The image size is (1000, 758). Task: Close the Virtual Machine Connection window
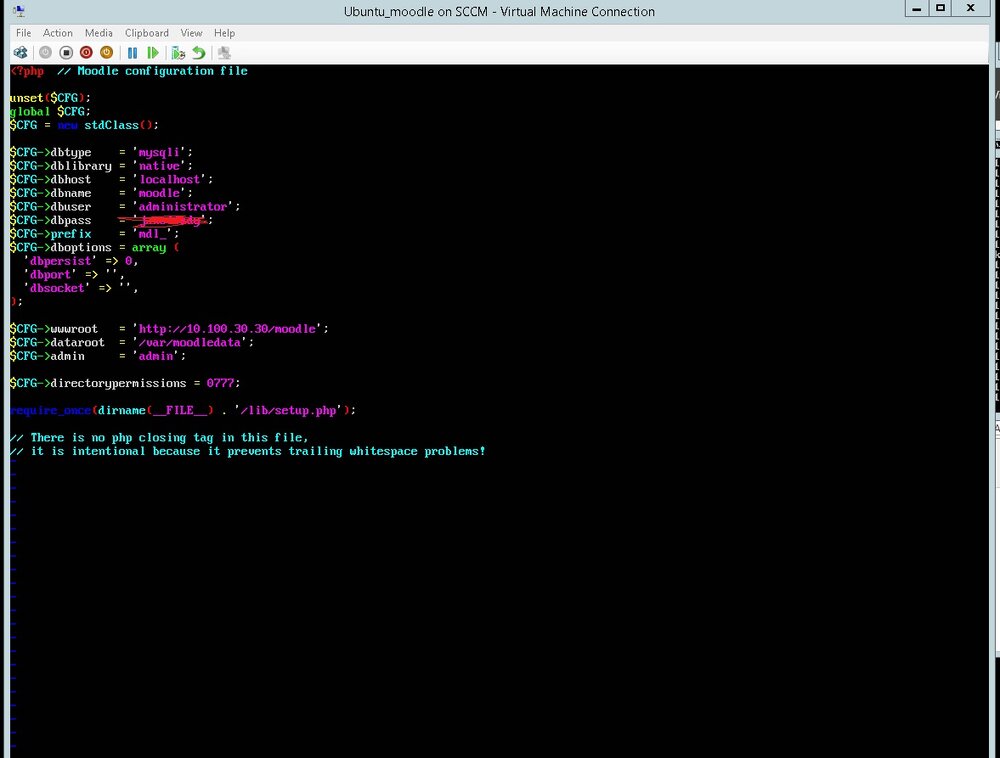(x=971, y=8)
